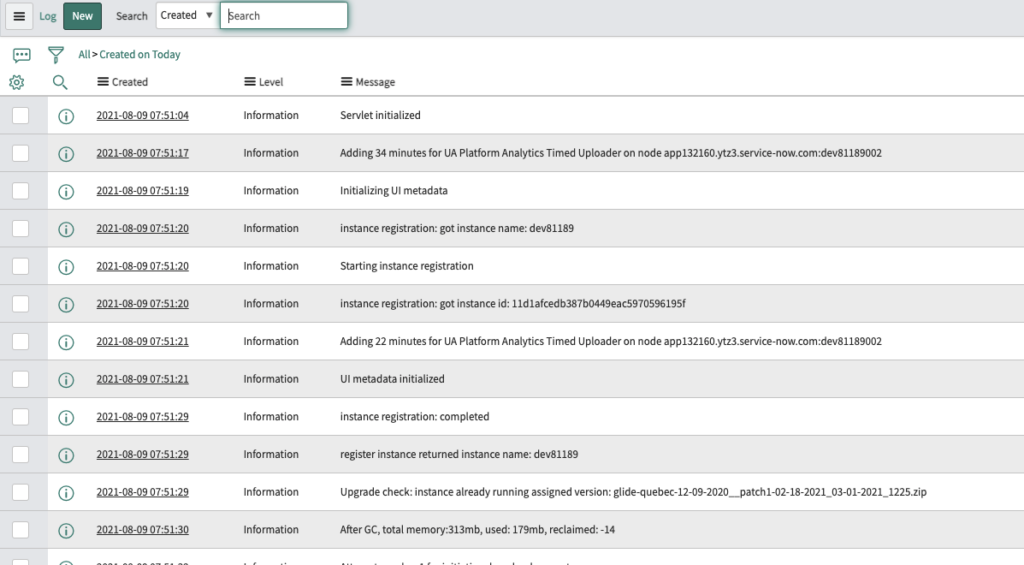Preview Initializing UI metadata record info icon

click(x=66, y=191)
